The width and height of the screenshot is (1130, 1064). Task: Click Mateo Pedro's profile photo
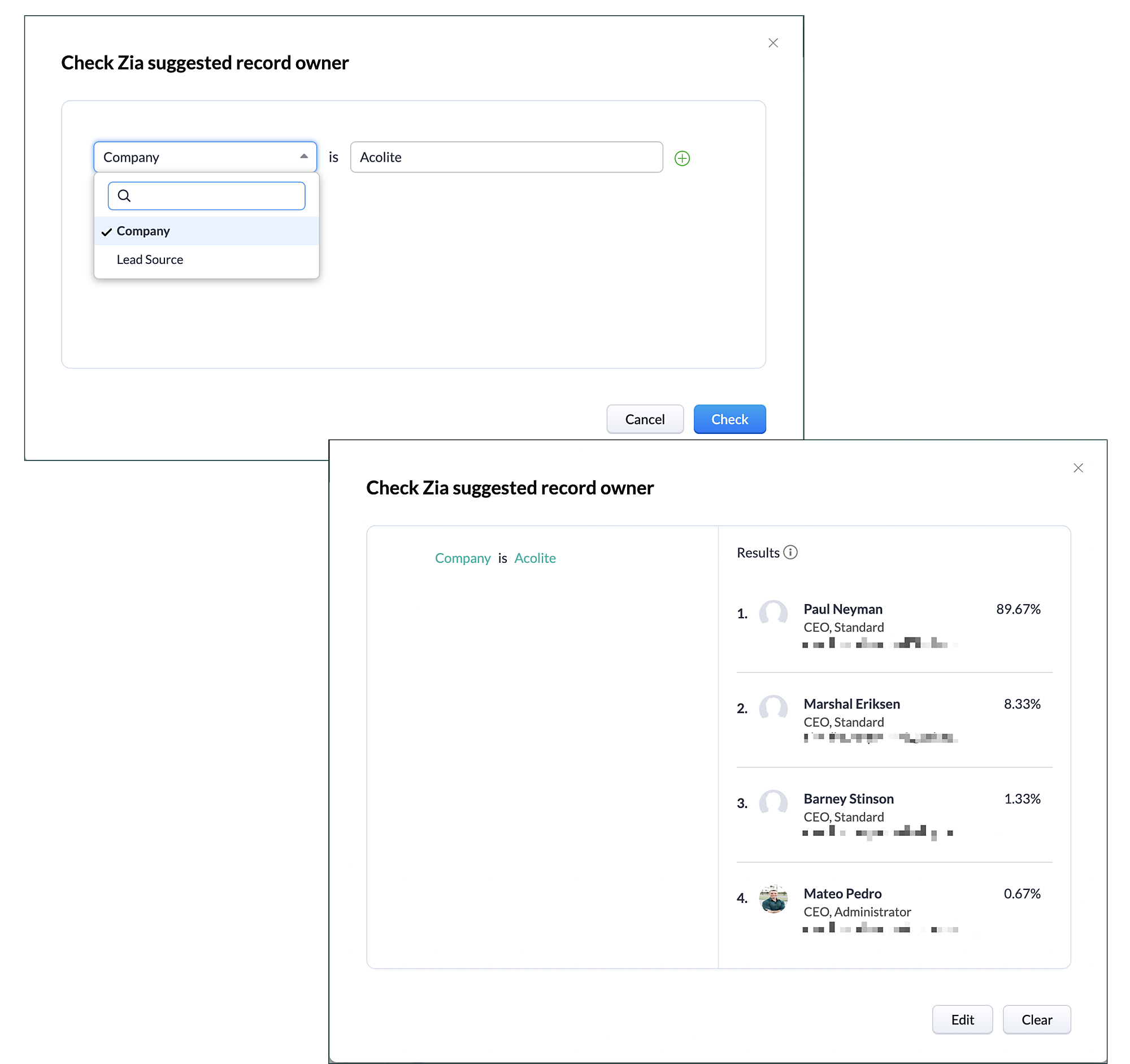773,898
